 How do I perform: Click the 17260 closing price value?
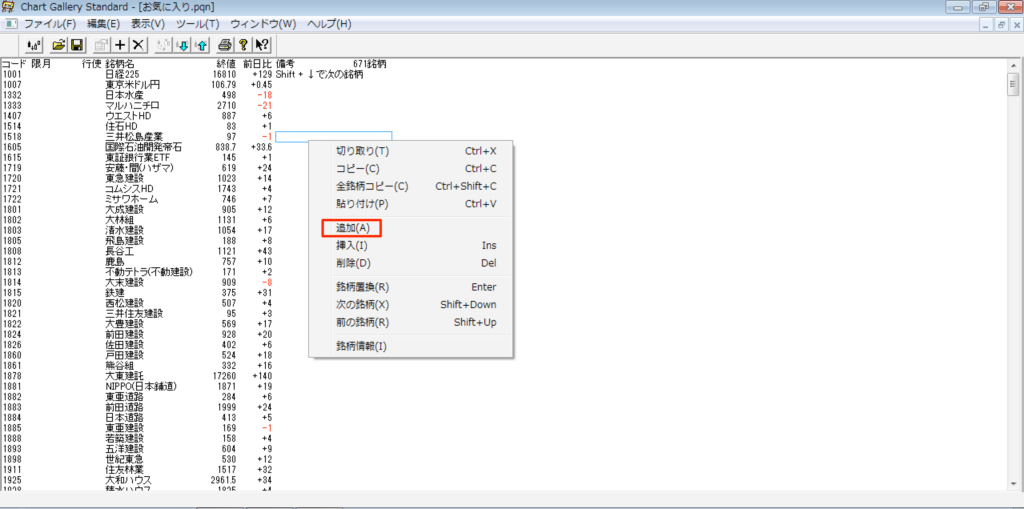click(x=225, y=376)
